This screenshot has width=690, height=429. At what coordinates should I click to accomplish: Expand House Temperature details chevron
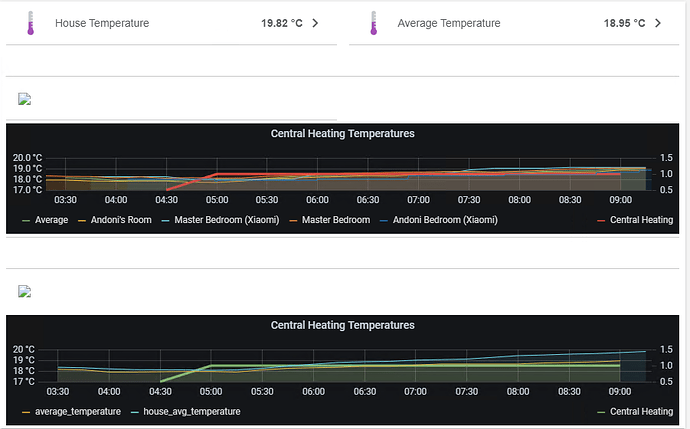316,23
